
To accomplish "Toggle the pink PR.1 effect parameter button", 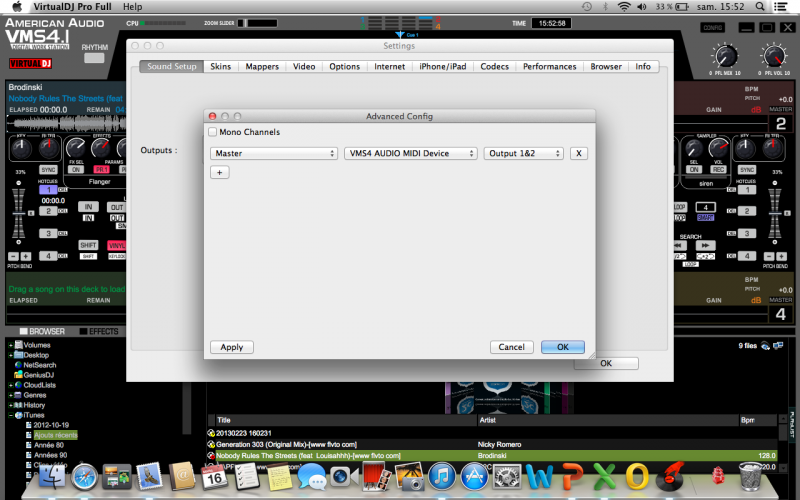I will coord(102,169).
